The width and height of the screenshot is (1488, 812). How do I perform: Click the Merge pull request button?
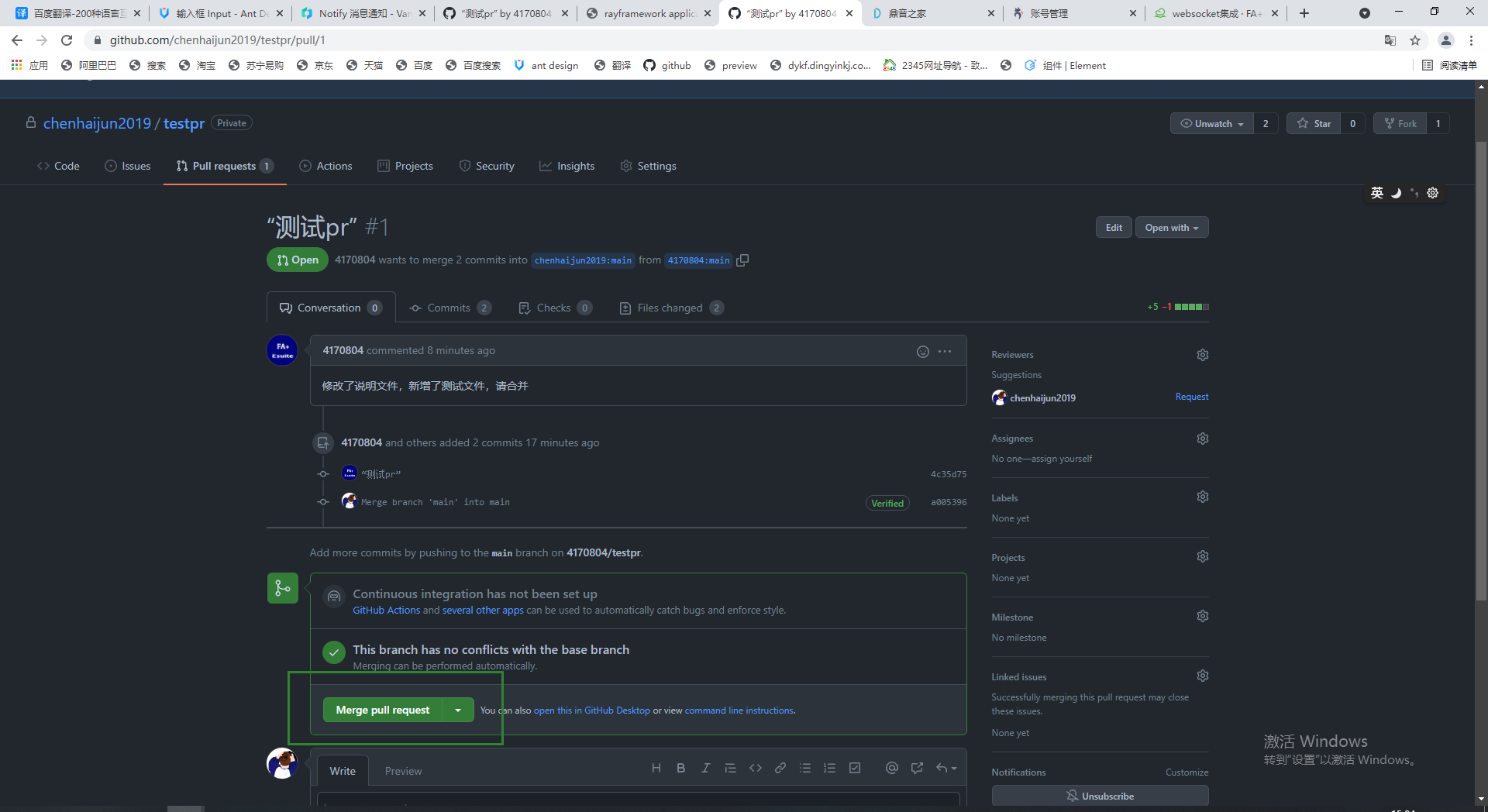coord(383,710)
